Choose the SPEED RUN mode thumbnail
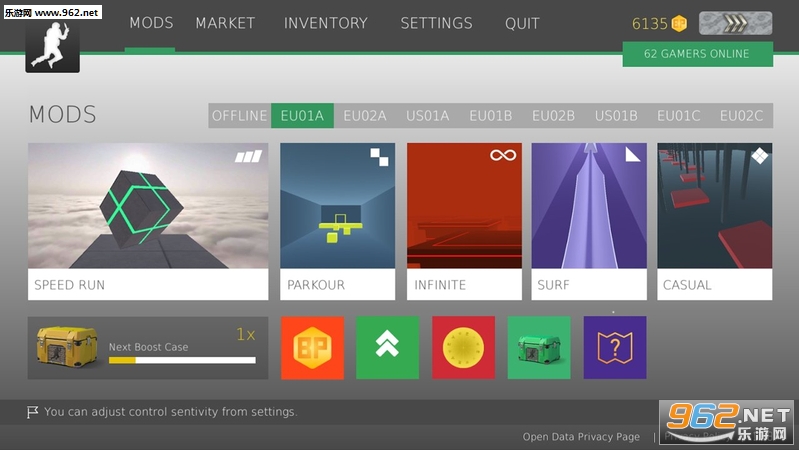799x450 pixels. coord(148,205)
